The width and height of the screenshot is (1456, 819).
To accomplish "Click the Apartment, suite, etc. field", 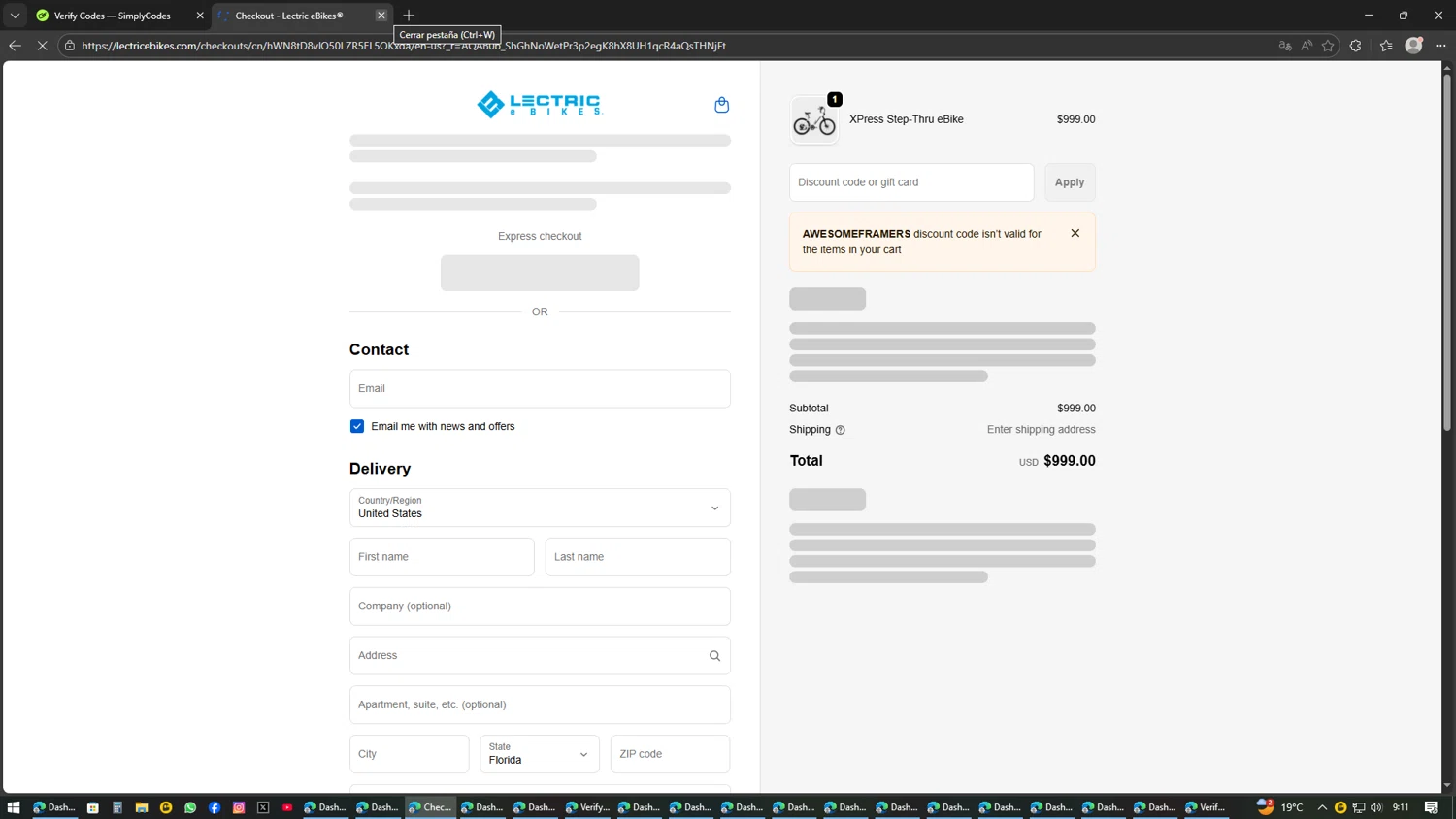I will [x=540, y=704].
